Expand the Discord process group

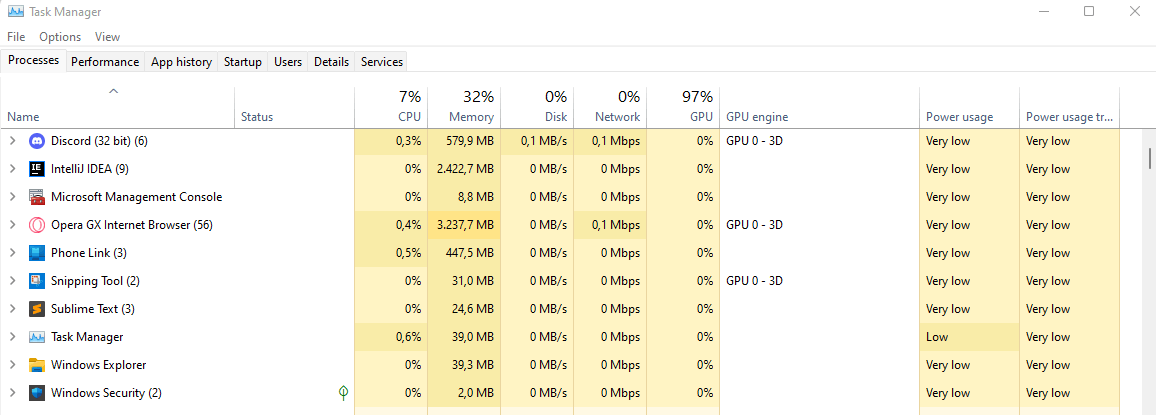[13, 141]
